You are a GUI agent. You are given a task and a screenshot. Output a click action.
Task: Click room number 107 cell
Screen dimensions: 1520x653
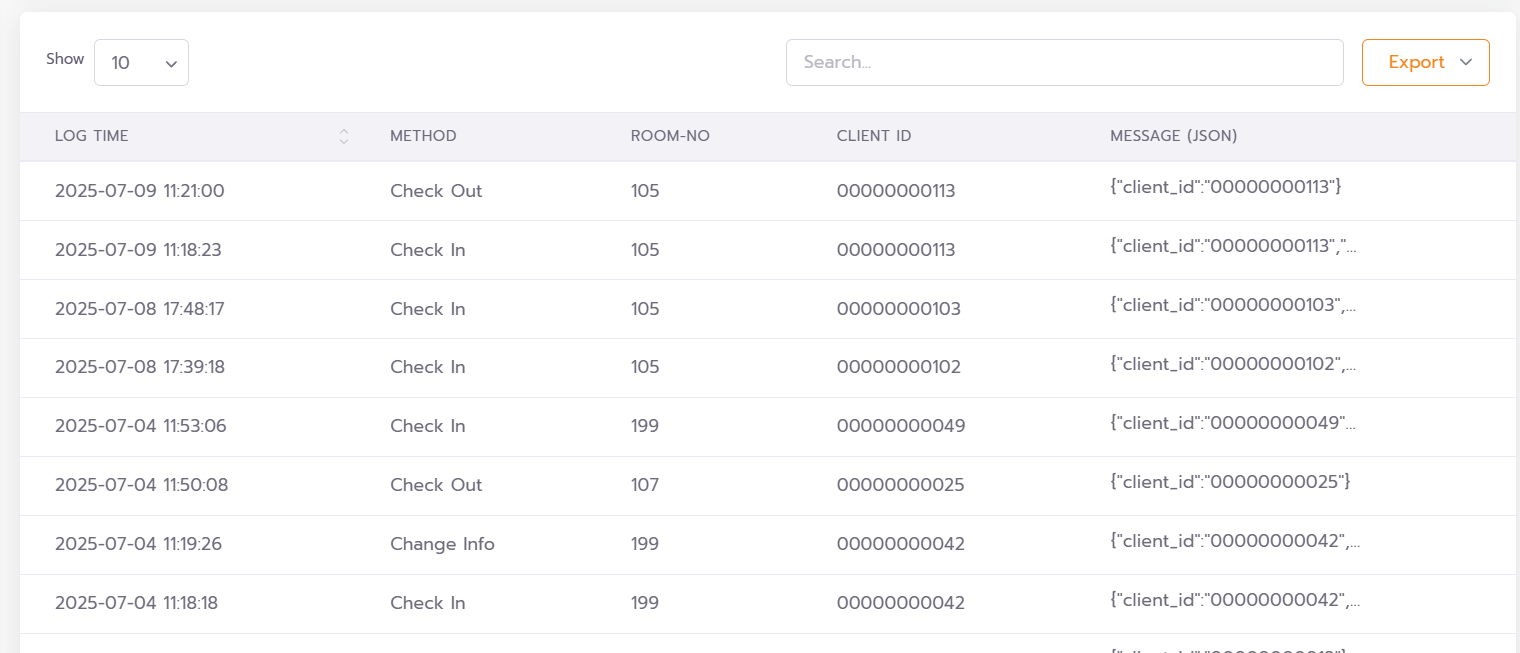tap(645, 485)
